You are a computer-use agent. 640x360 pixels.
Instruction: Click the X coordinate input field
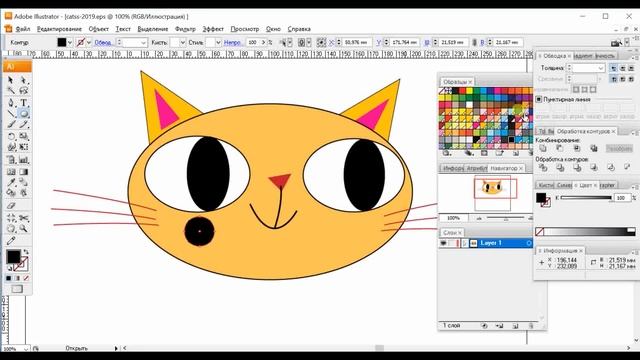pos(356,42)
